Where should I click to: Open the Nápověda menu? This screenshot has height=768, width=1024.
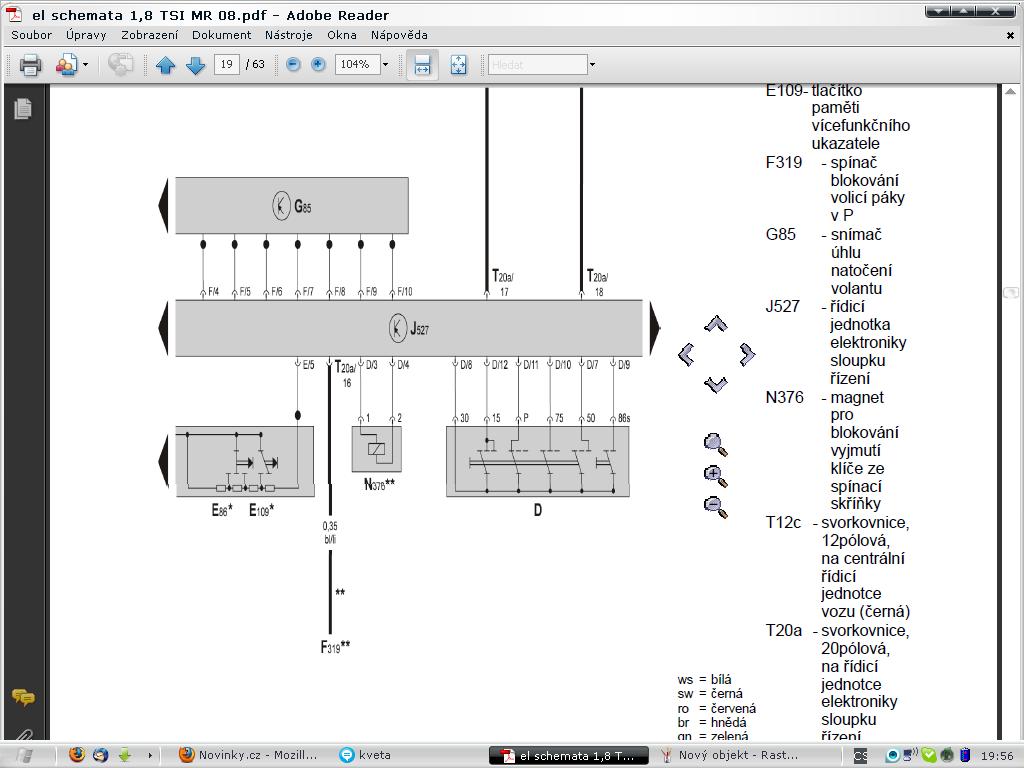(398, 35)
